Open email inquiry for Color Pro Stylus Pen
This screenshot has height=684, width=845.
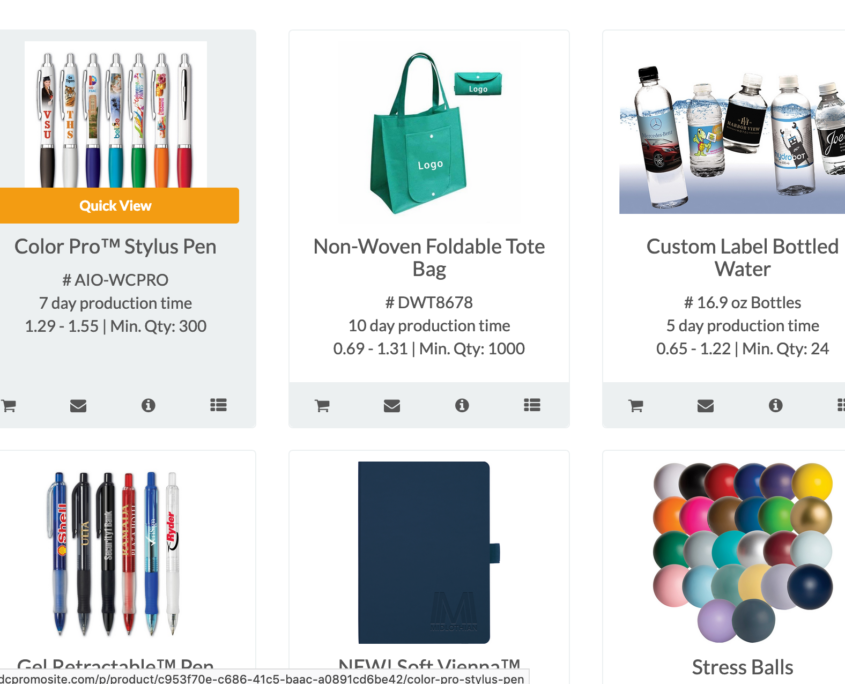tap(78, 405)
